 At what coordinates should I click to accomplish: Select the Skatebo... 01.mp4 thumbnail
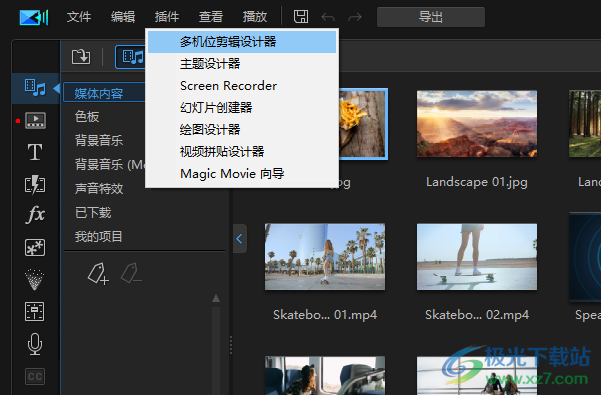[x=325, y=257]
